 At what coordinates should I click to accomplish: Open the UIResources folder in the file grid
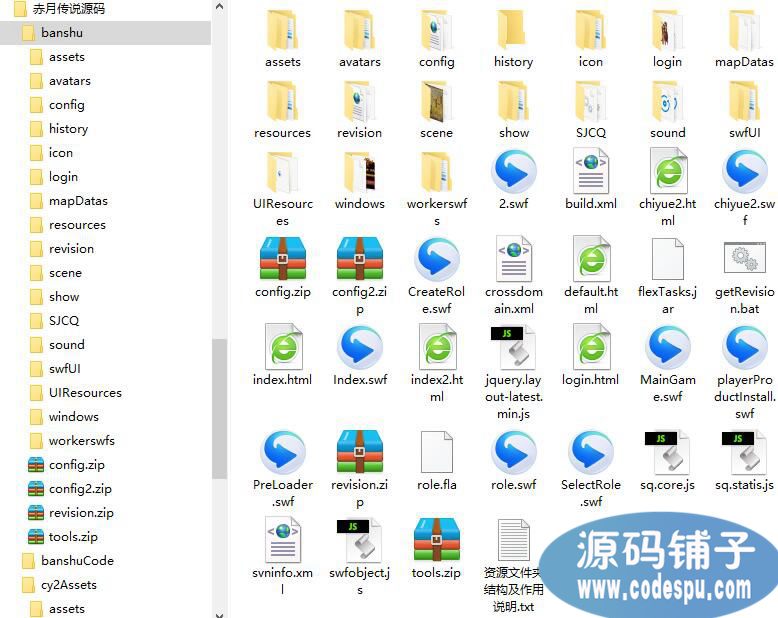coord(282,172)
